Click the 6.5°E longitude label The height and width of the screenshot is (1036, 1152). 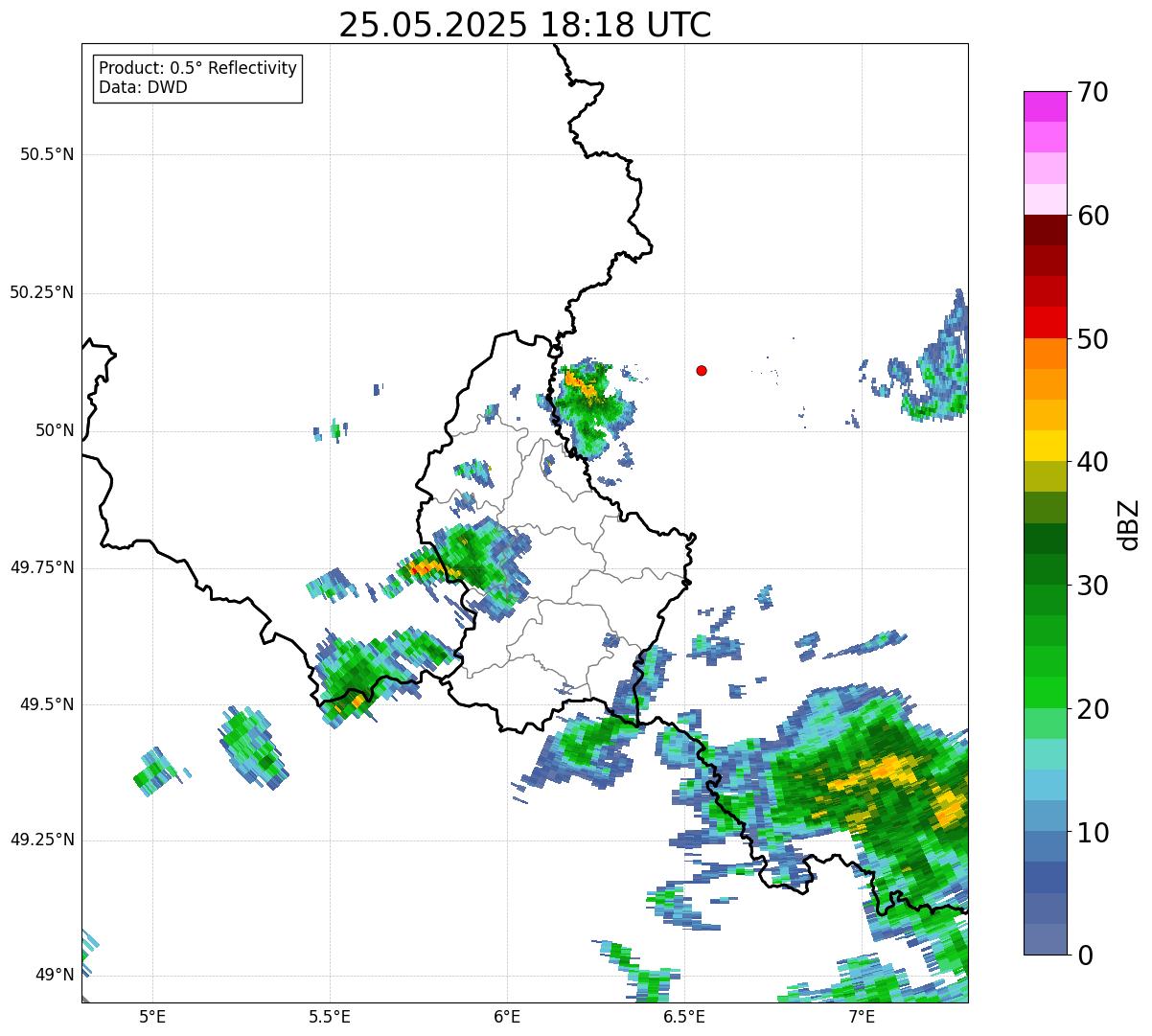point(684,1016)
